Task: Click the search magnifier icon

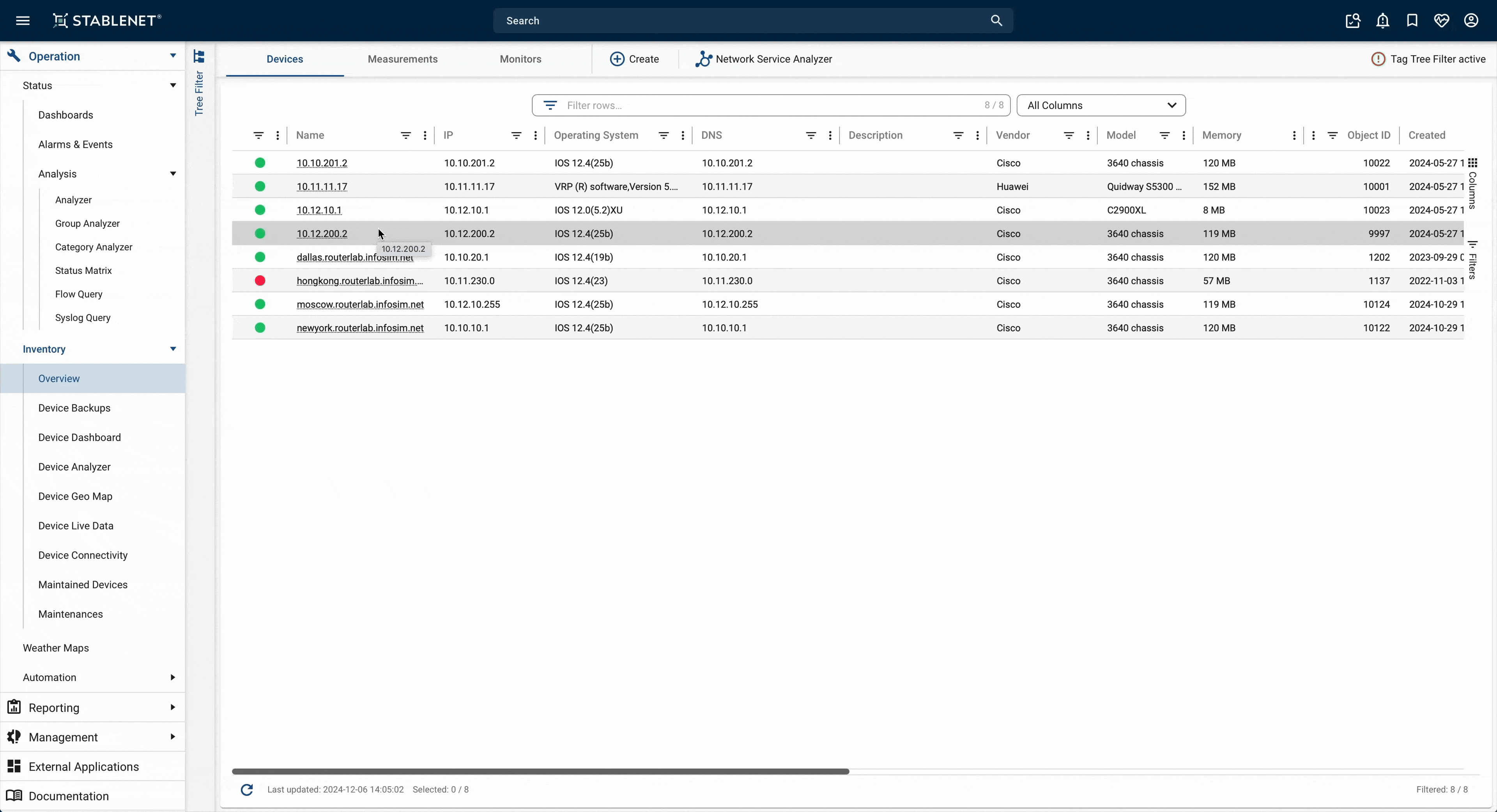Action: [996, 21]
